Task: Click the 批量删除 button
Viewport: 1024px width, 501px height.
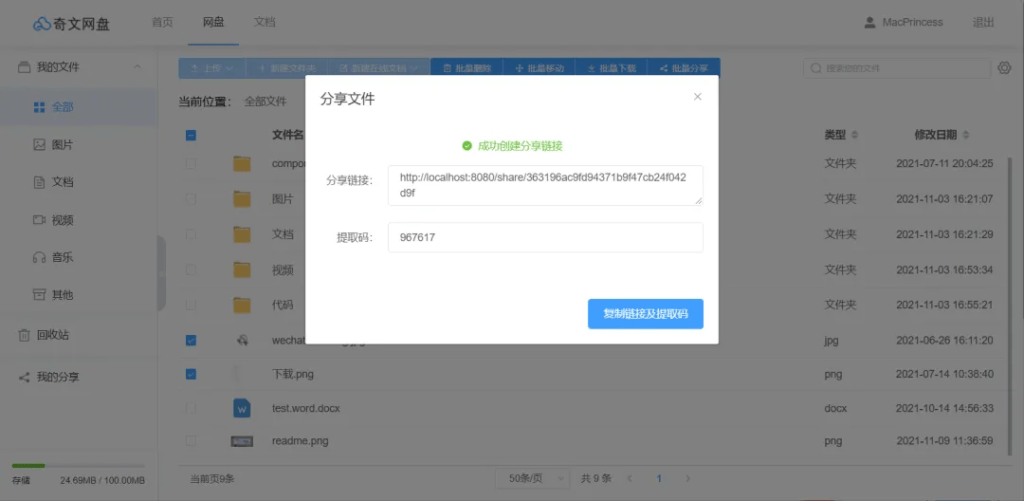Action: 467,68
